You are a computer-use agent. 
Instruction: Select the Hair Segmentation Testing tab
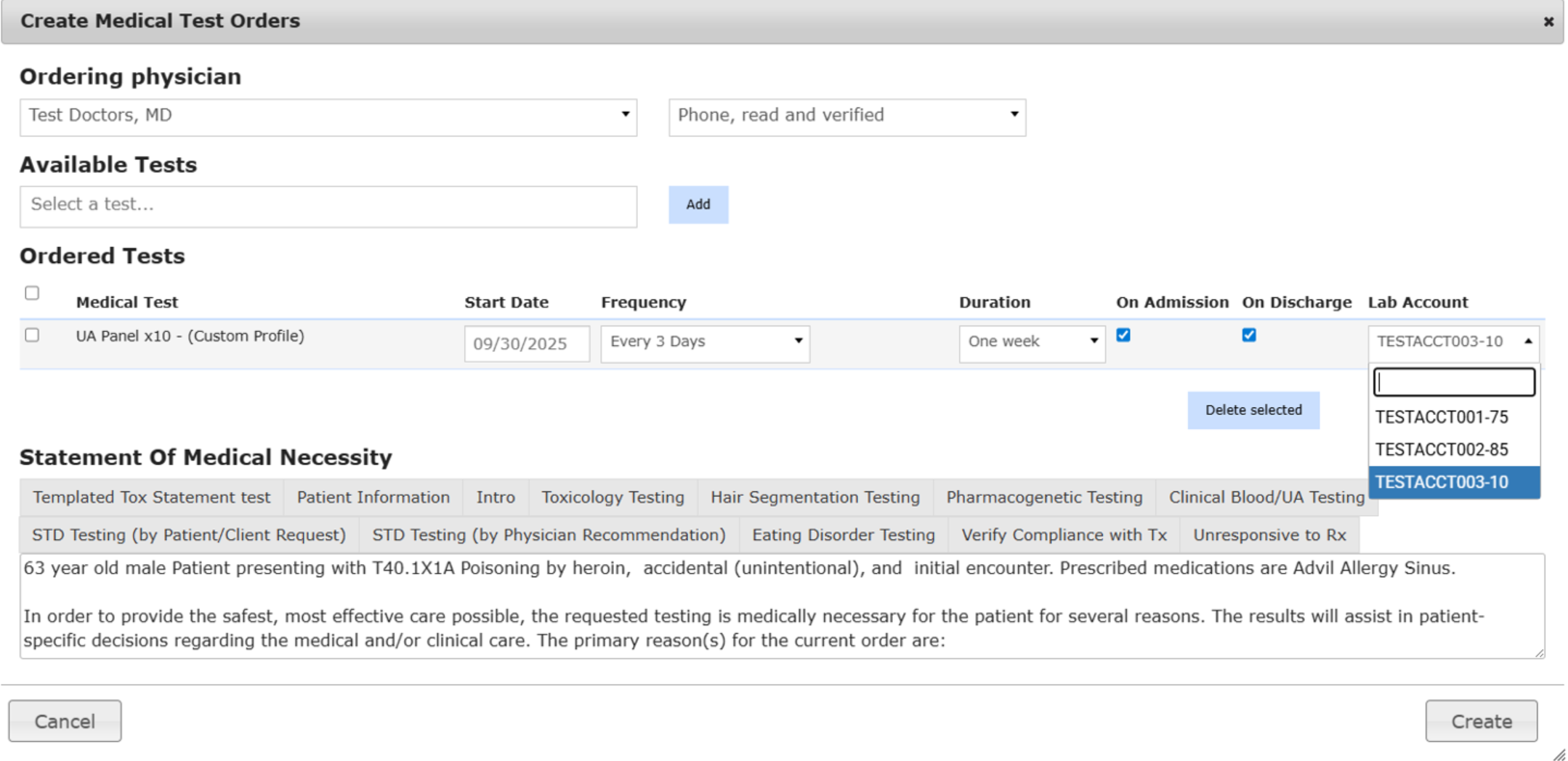point(815,498)
